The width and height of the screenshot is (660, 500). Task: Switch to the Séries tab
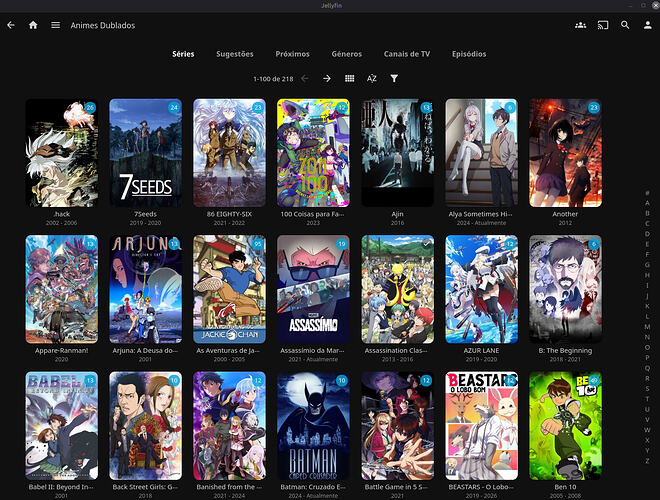pos(183,54)
